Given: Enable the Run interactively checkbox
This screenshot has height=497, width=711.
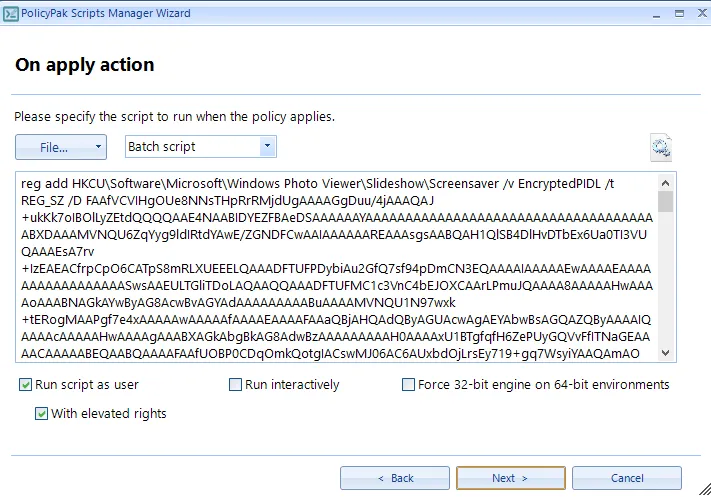Looking at the screenshot, I should click(236, 385).
